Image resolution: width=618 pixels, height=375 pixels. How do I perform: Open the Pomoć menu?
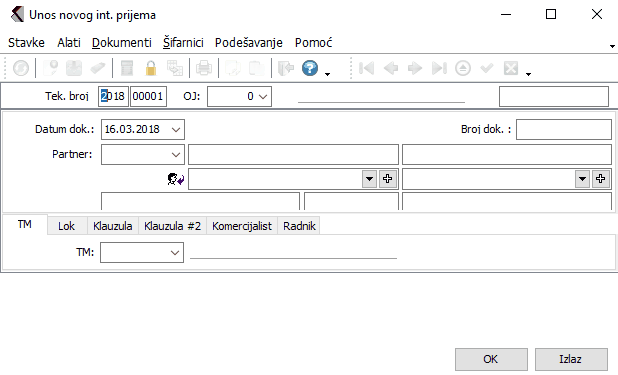[x=314, y=43]
